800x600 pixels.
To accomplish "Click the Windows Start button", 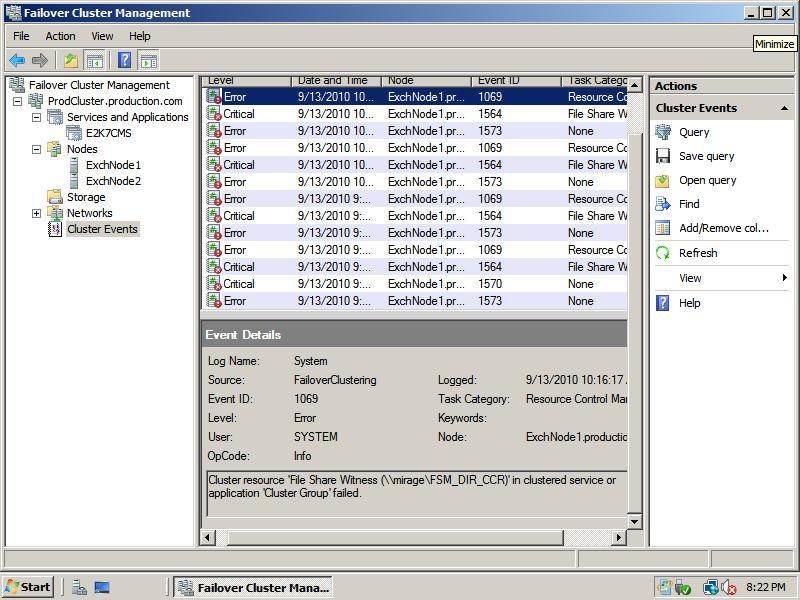I will click(28, 587).
